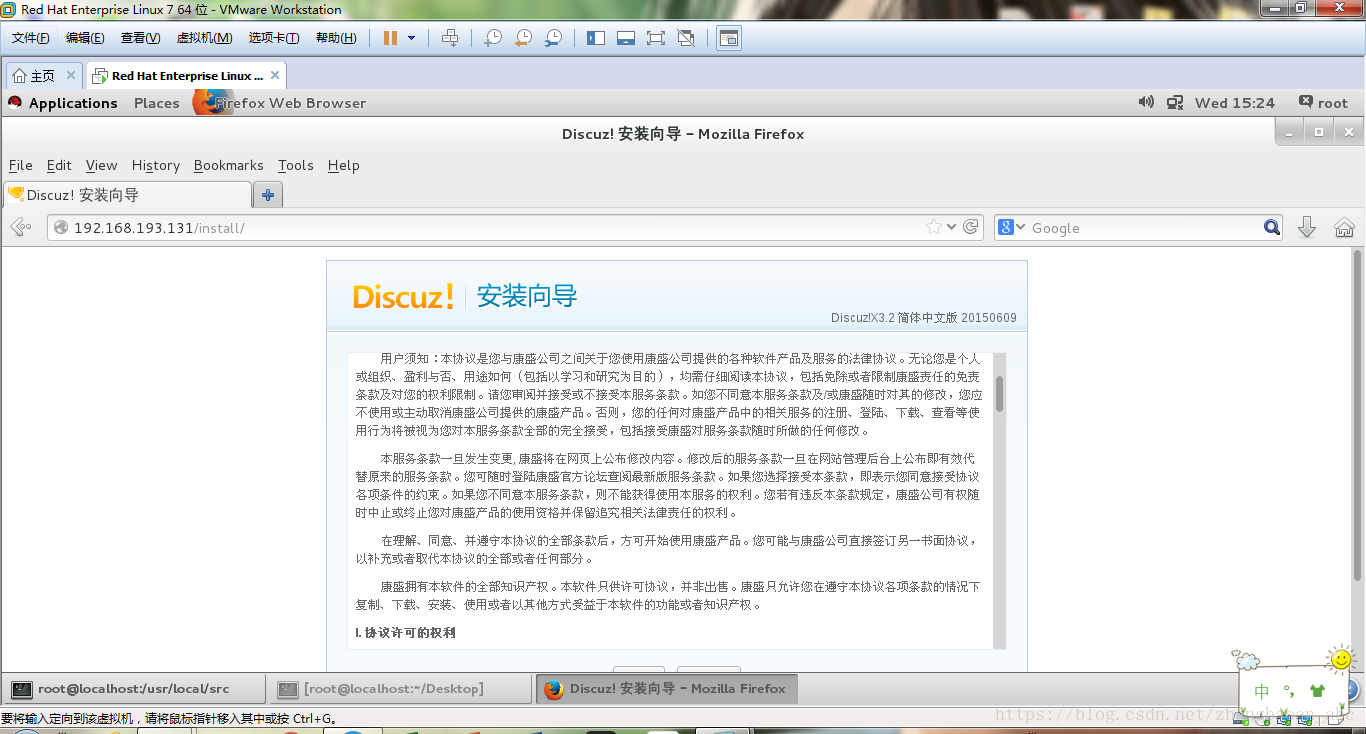Close the 主页 tab
1366x734 pixels.
click(71, 75)
